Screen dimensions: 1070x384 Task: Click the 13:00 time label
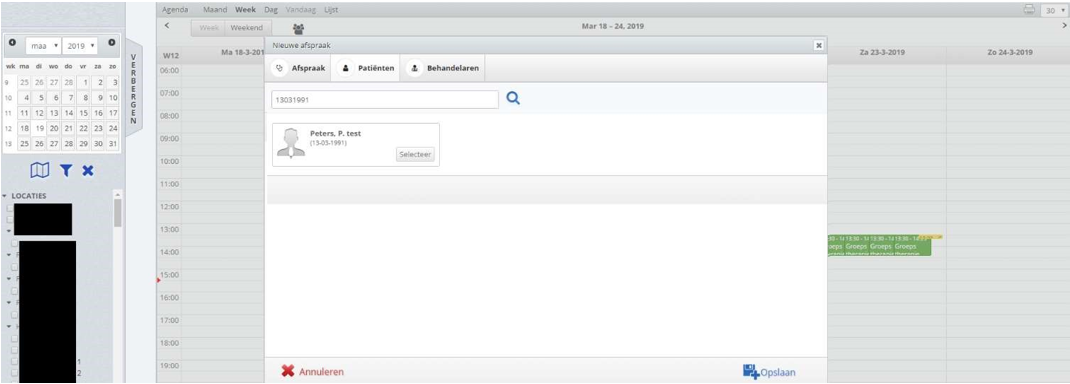tap(169, 229)
